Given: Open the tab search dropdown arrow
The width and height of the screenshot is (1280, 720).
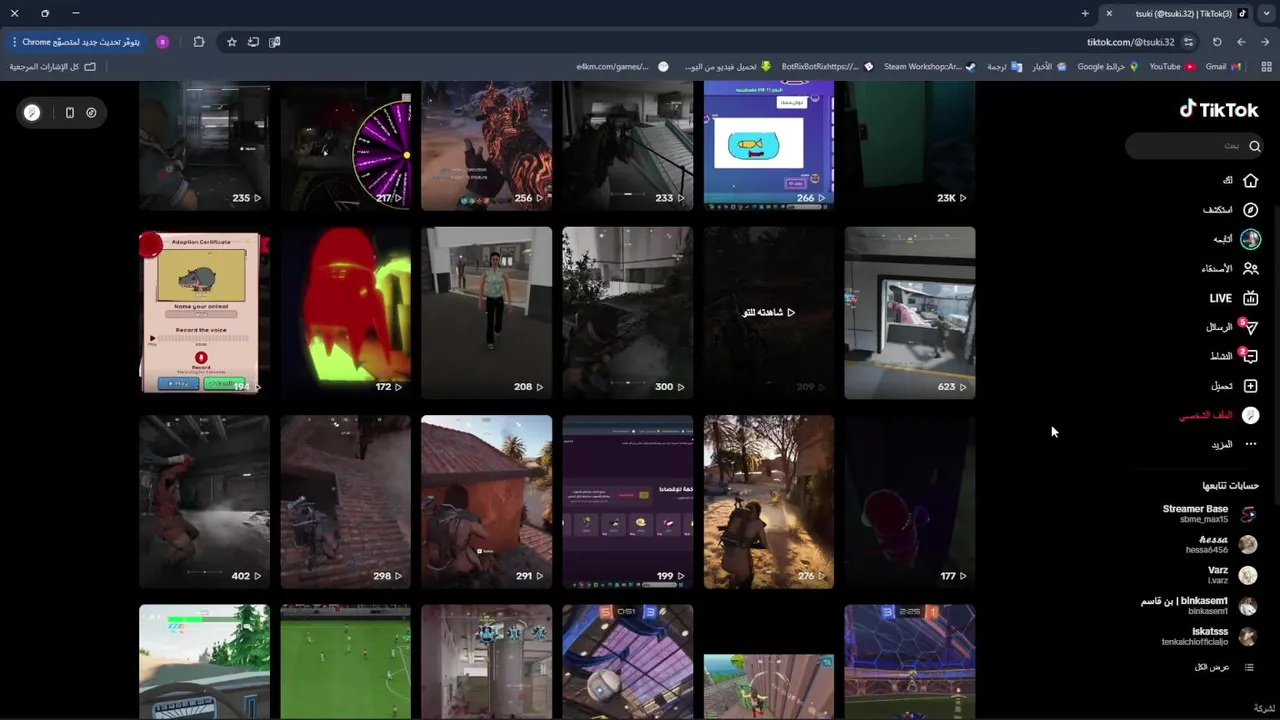Looking at the screenshot, I should pyautogui.click(x=1266, y=13).
